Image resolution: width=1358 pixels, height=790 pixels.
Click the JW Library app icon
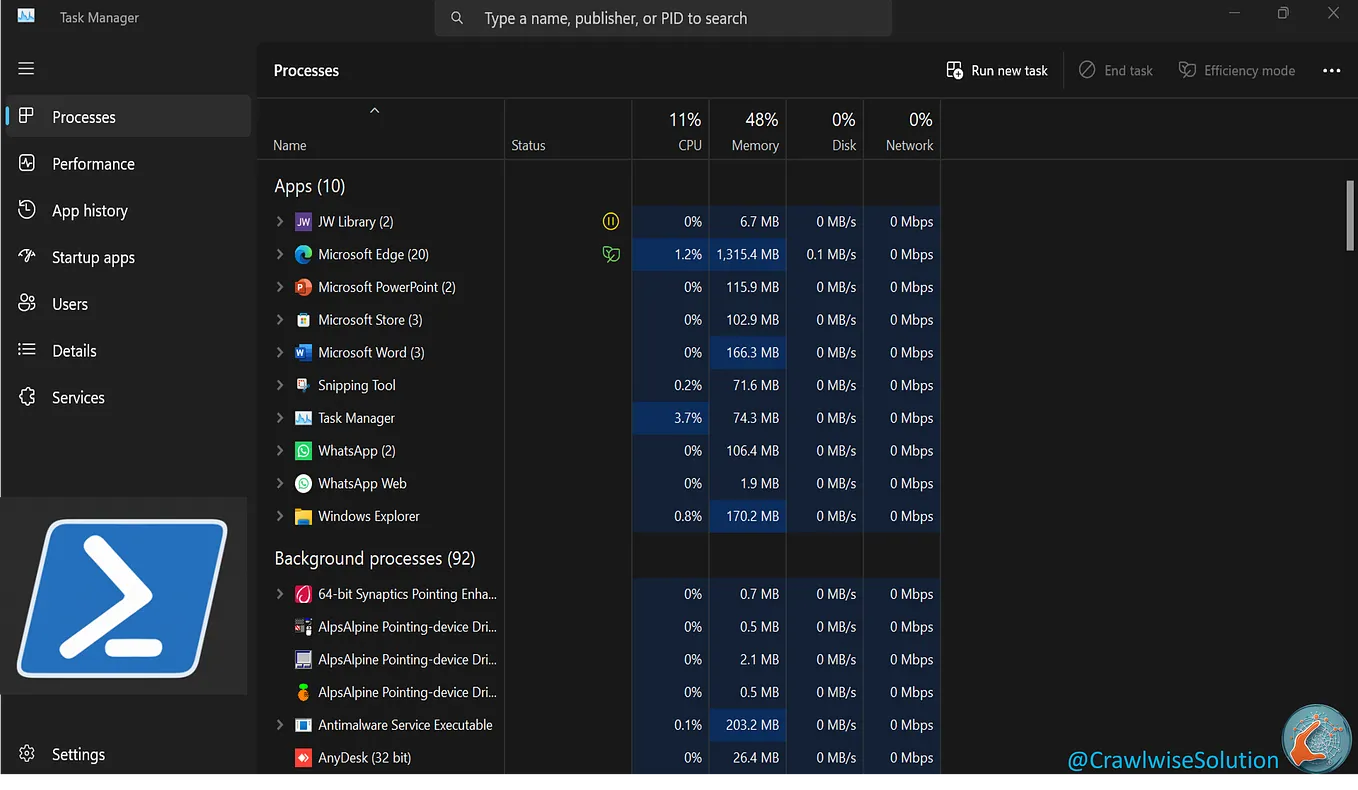coord(303,222)
